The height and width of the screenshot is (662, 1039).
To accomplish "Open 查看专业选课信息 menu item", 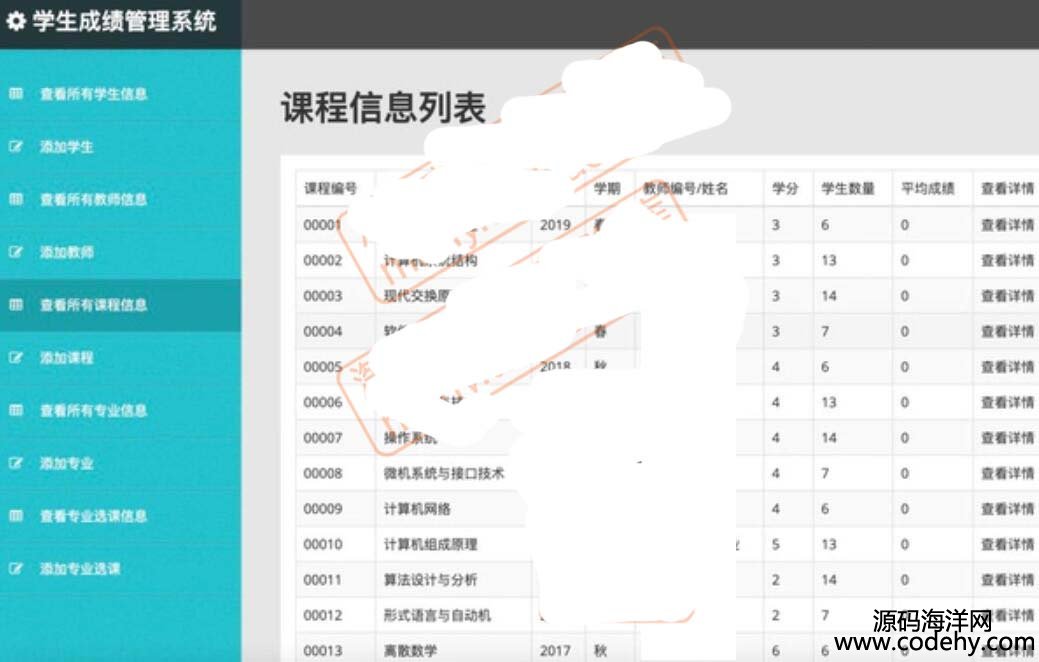I will point(93,516).
